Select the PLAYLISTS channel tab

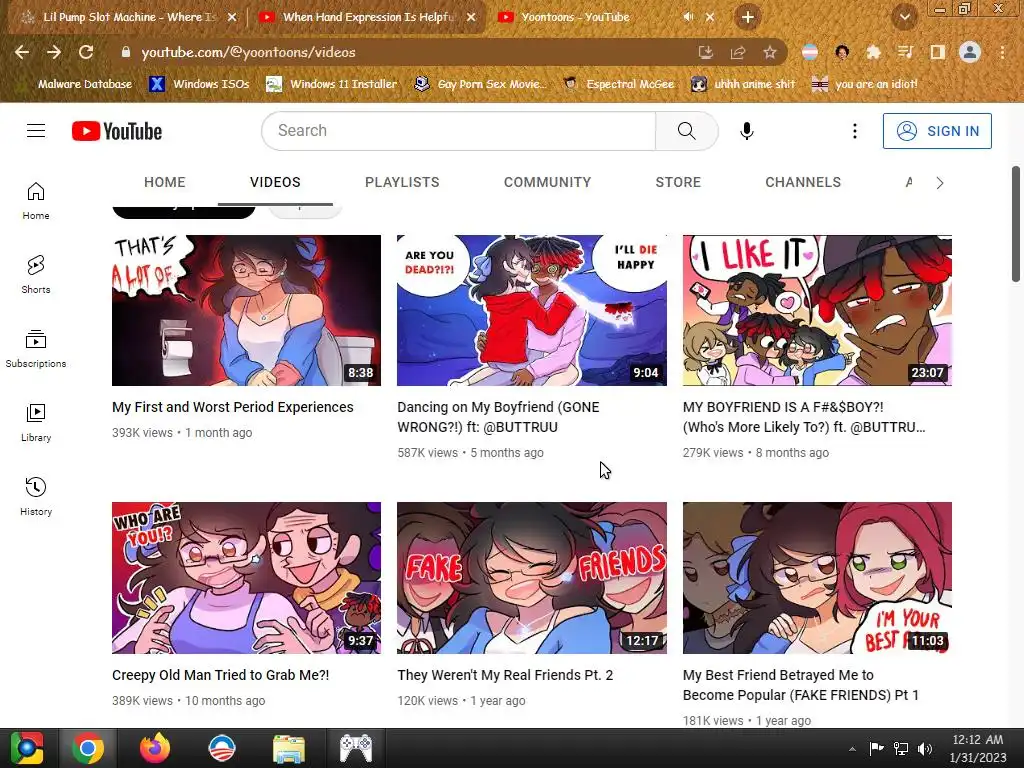coord(402,182)
